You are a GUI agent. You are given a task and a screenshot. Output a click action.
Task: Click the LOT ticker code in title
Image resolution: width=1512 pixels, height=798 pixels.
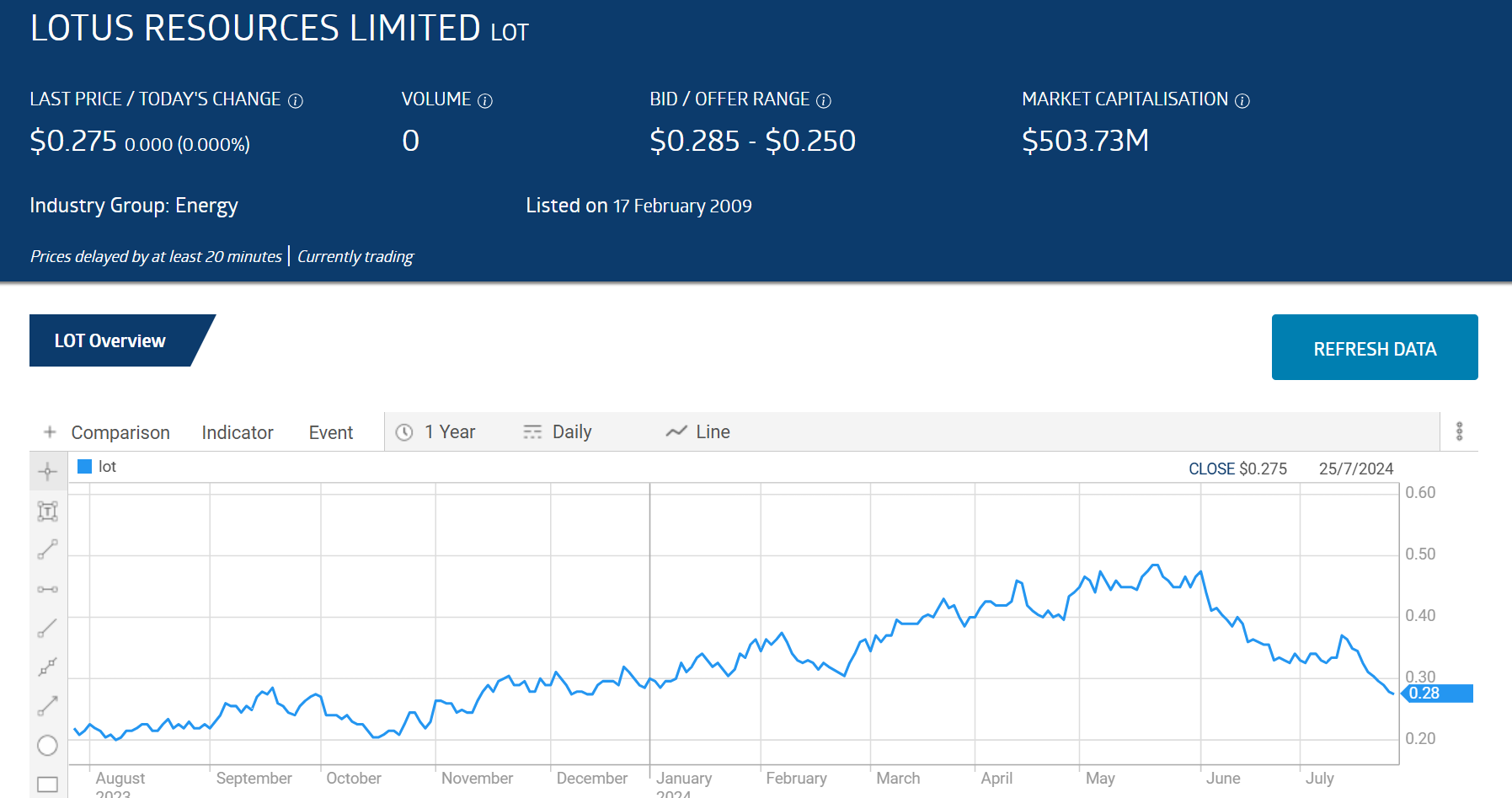(510, 32)
